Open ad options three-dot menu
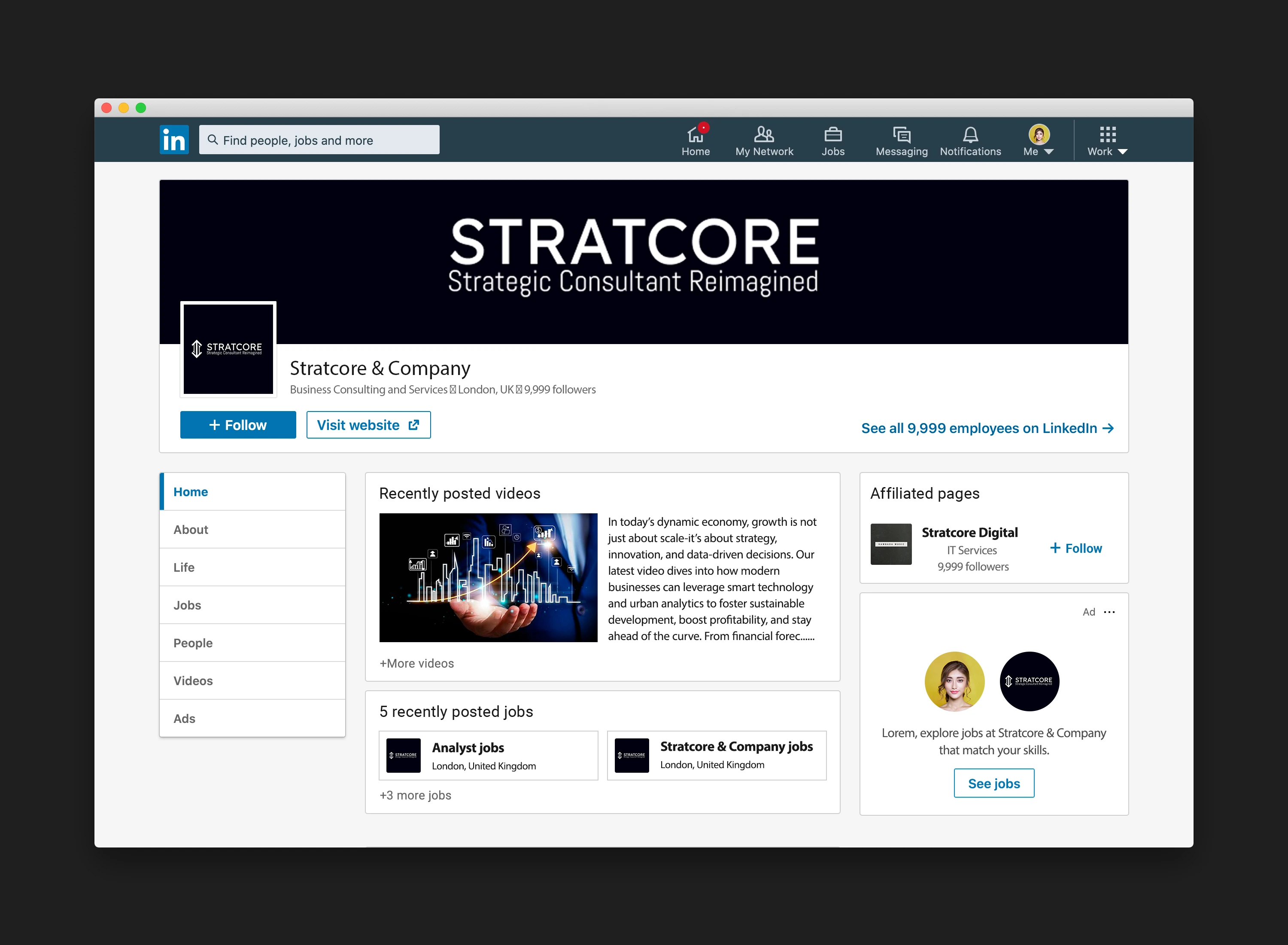 pos(1109,612)
